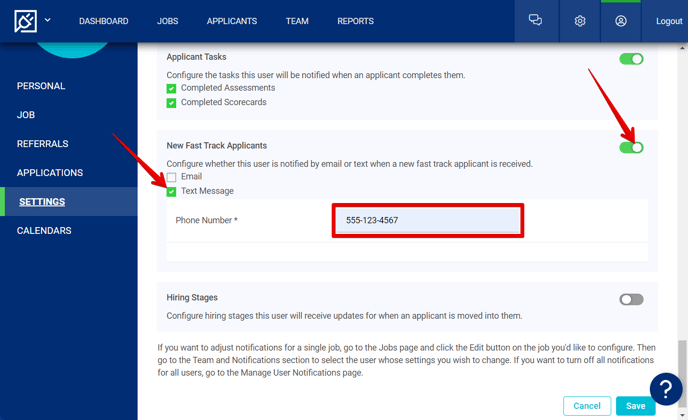Expand the chevron next to the logo

coord(47,20)
